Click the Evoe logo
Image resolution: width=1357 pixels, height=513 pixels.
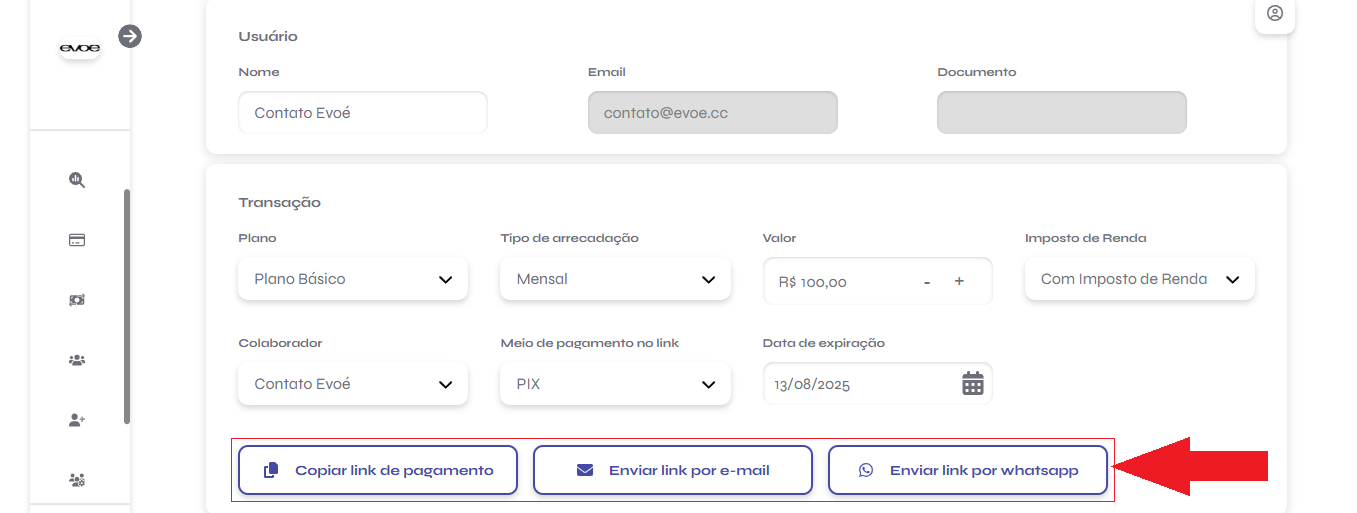pos(80,48)
